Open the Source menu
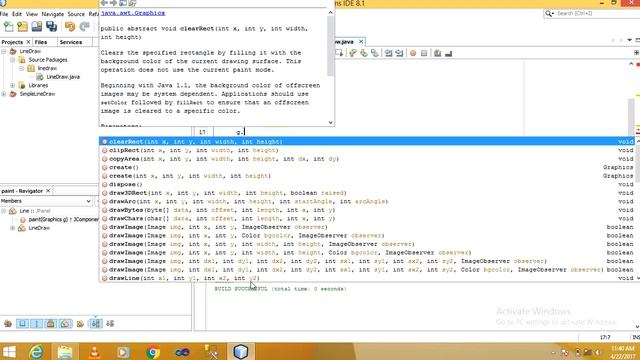Screen dimensions: 640x360 coord(76,14)
